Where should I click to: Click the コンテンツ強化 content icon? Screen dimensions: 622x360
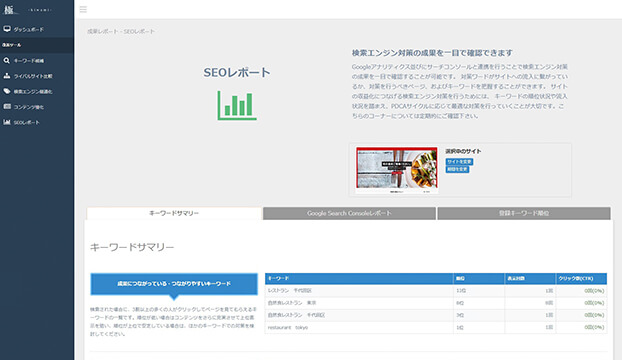coord(7,107)
